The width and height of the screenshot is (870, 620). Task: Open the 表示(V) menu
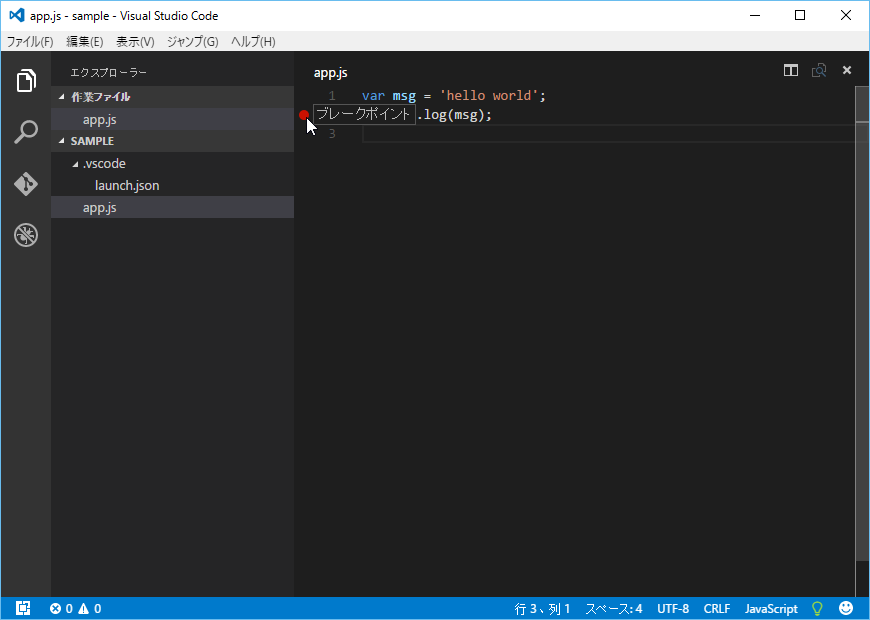pos(135,41)
